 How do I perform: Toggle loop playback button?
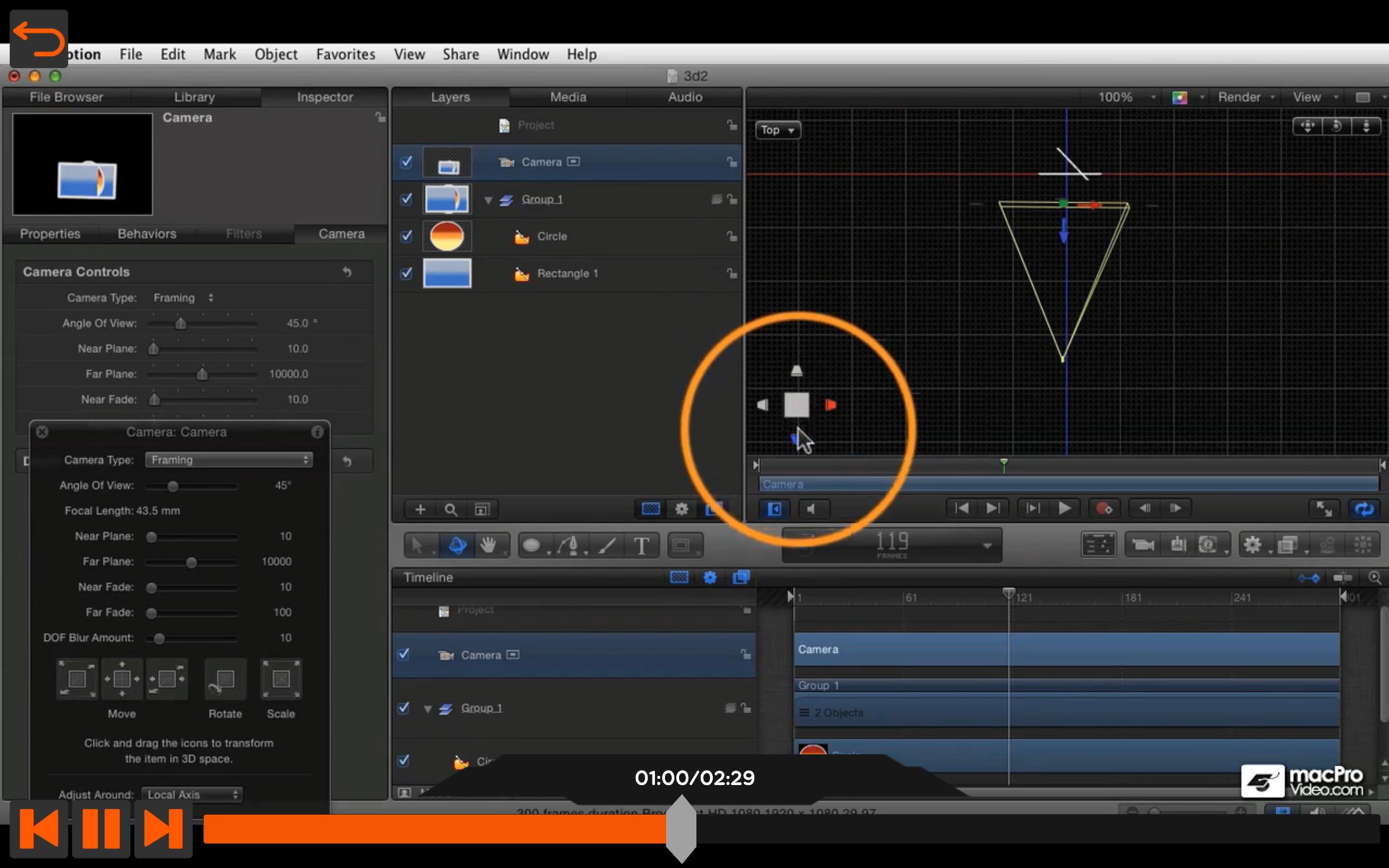coord(1364,509)
